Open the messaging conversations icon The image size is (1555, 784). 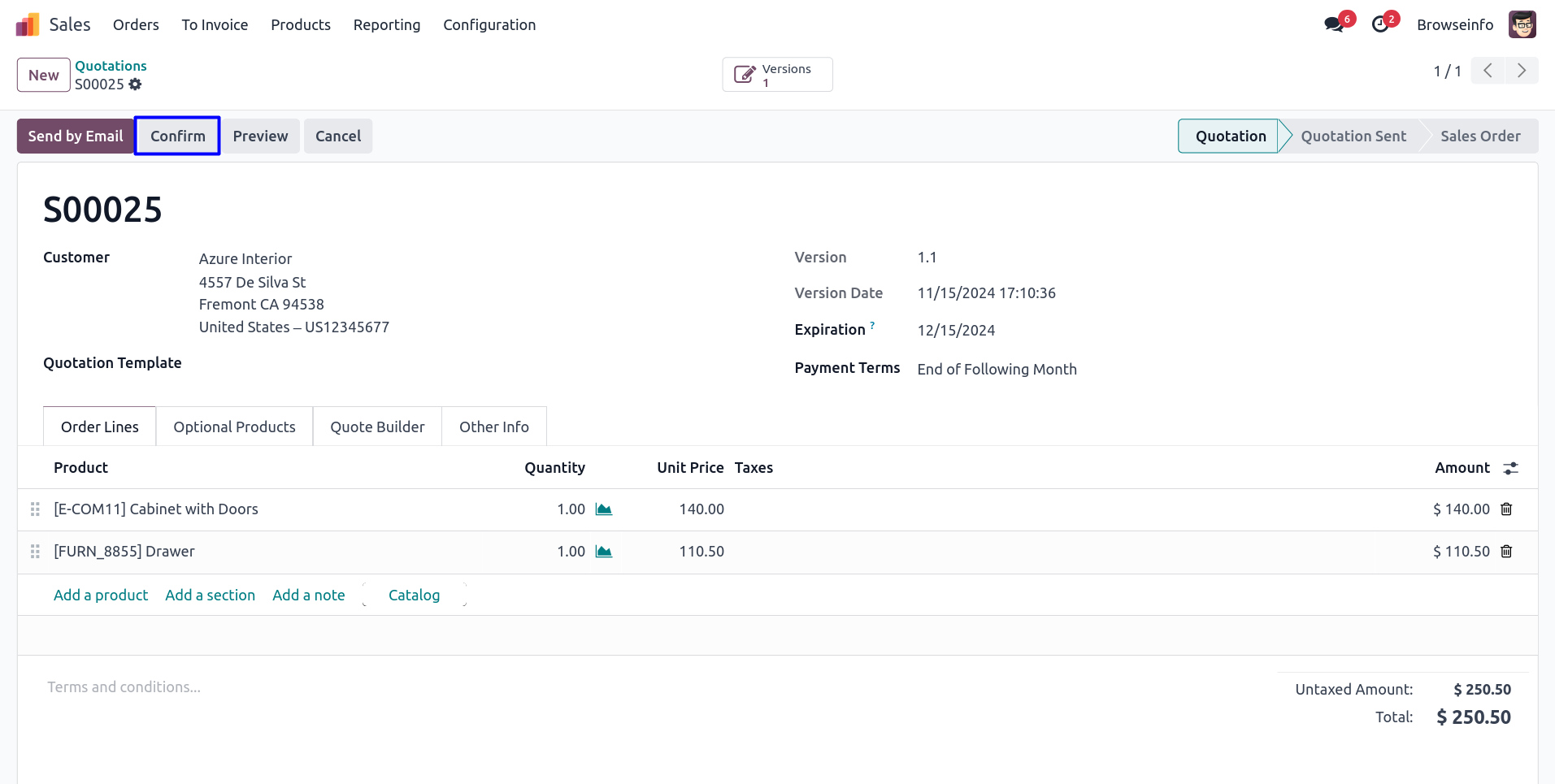click(x=1333, y=24)
